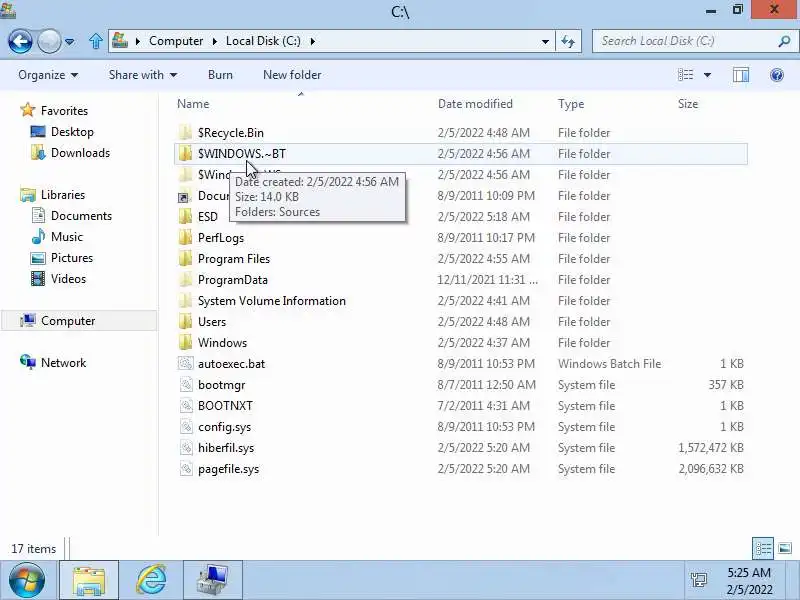Open Desktop in Favorites
The width and height of the screenshot is (800, 600).
pyautogui.click(x=72, y=132)
